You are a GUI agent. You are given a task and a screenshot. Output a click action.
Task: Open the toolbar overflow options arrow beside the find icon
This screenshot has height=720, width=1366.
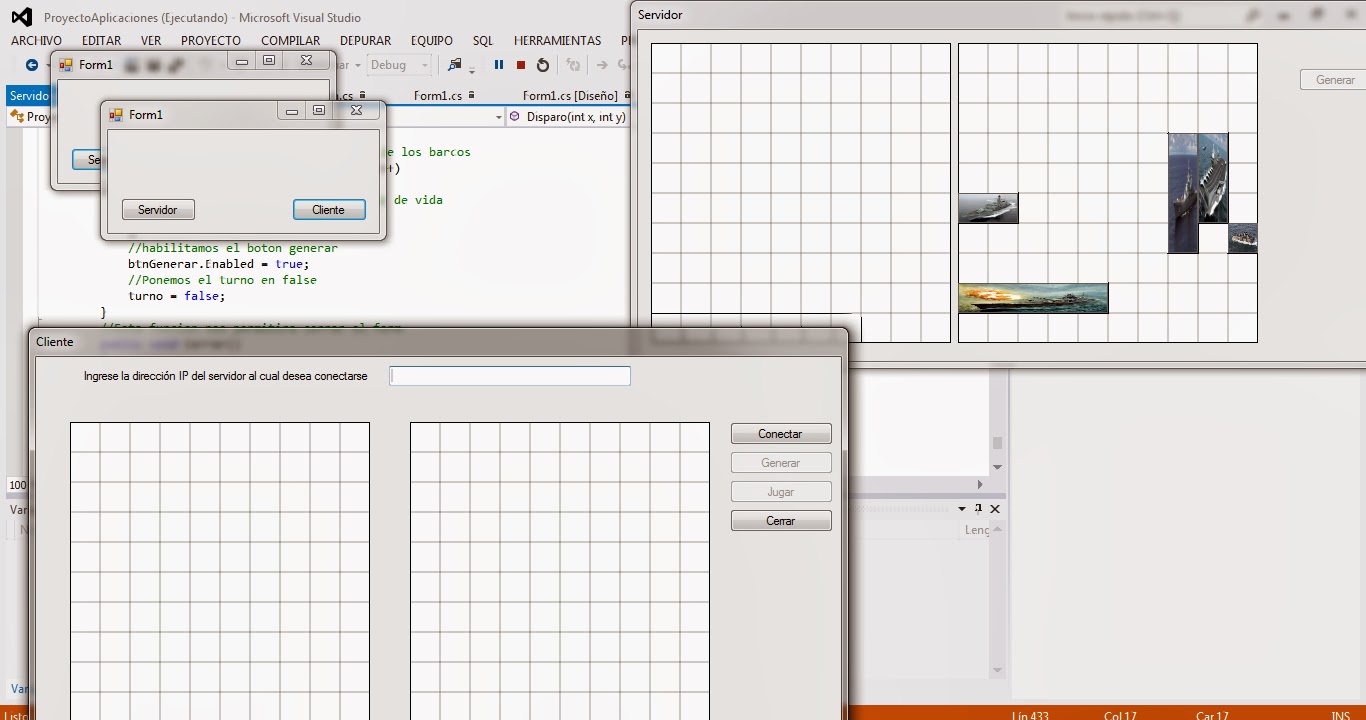pos(471,69)
